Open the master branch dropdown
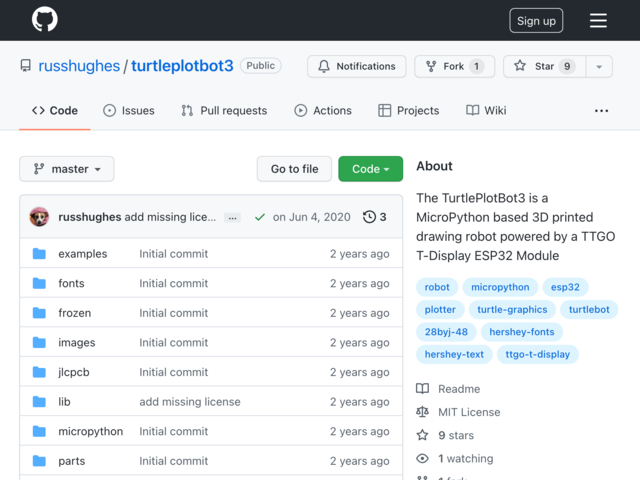 [x=67, y=169]
